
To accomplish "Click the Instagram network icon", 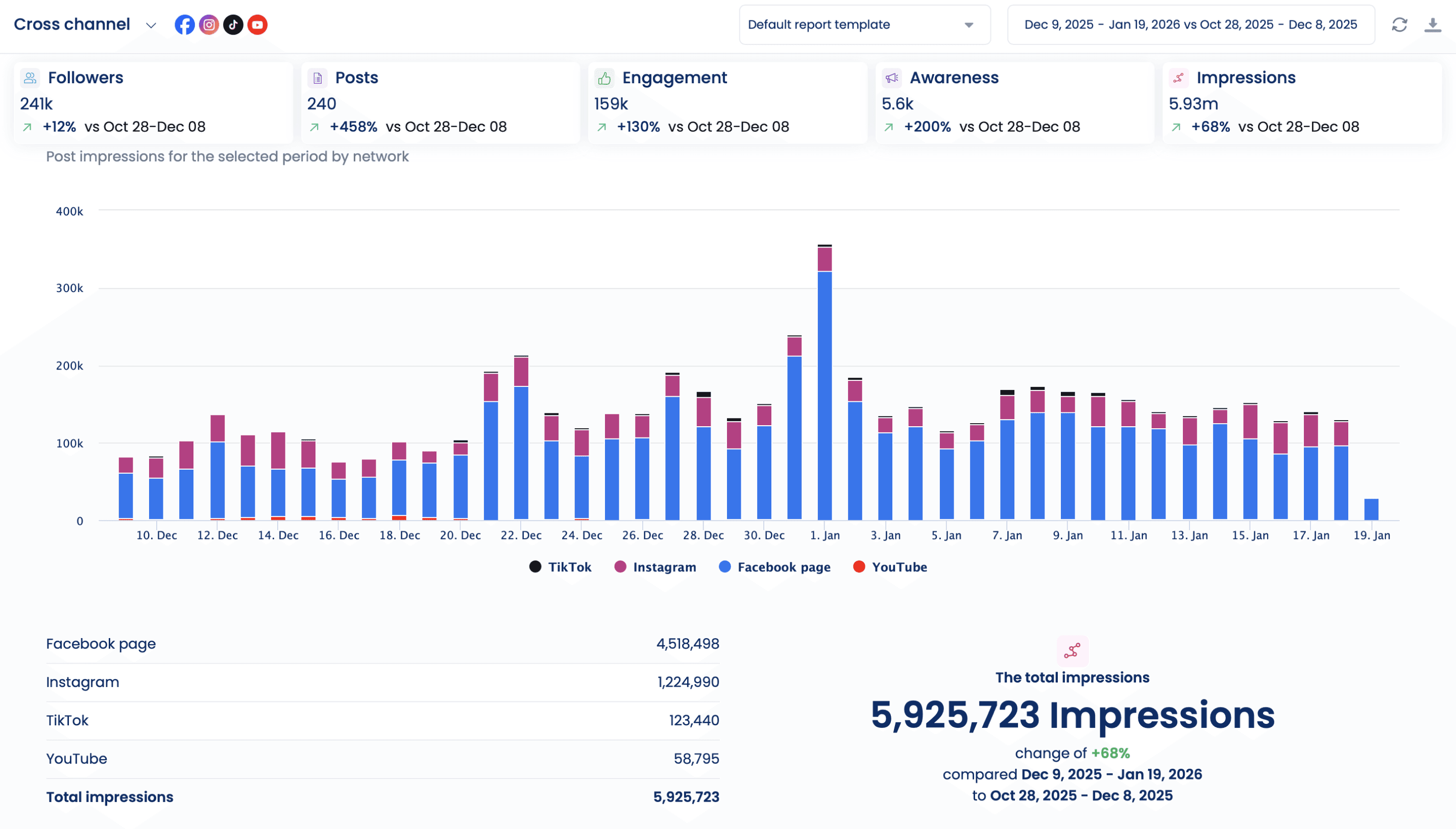I will coord(209,25).
